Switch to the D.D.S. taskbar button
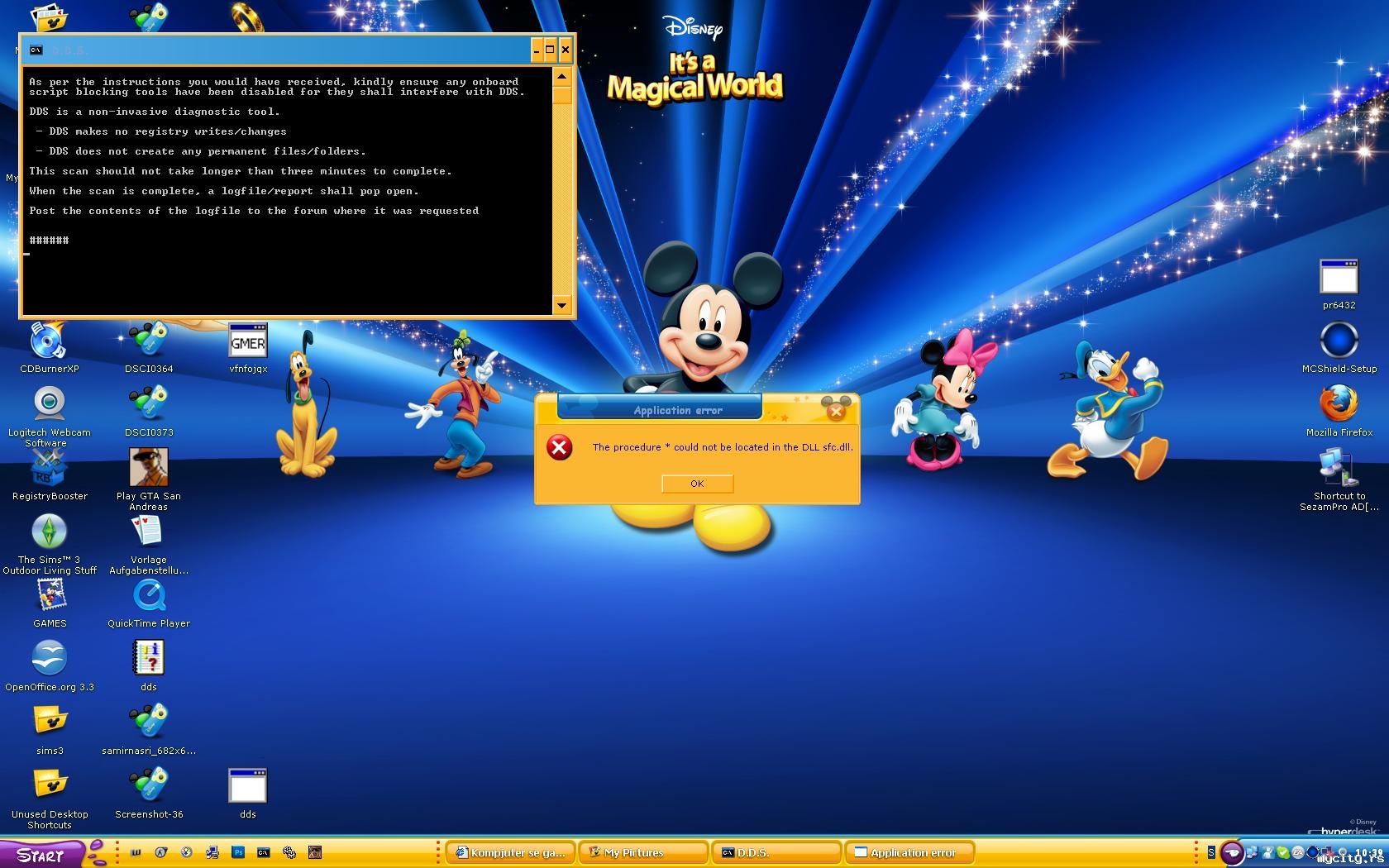The image size is (1389, 868). tap(777, 852)
